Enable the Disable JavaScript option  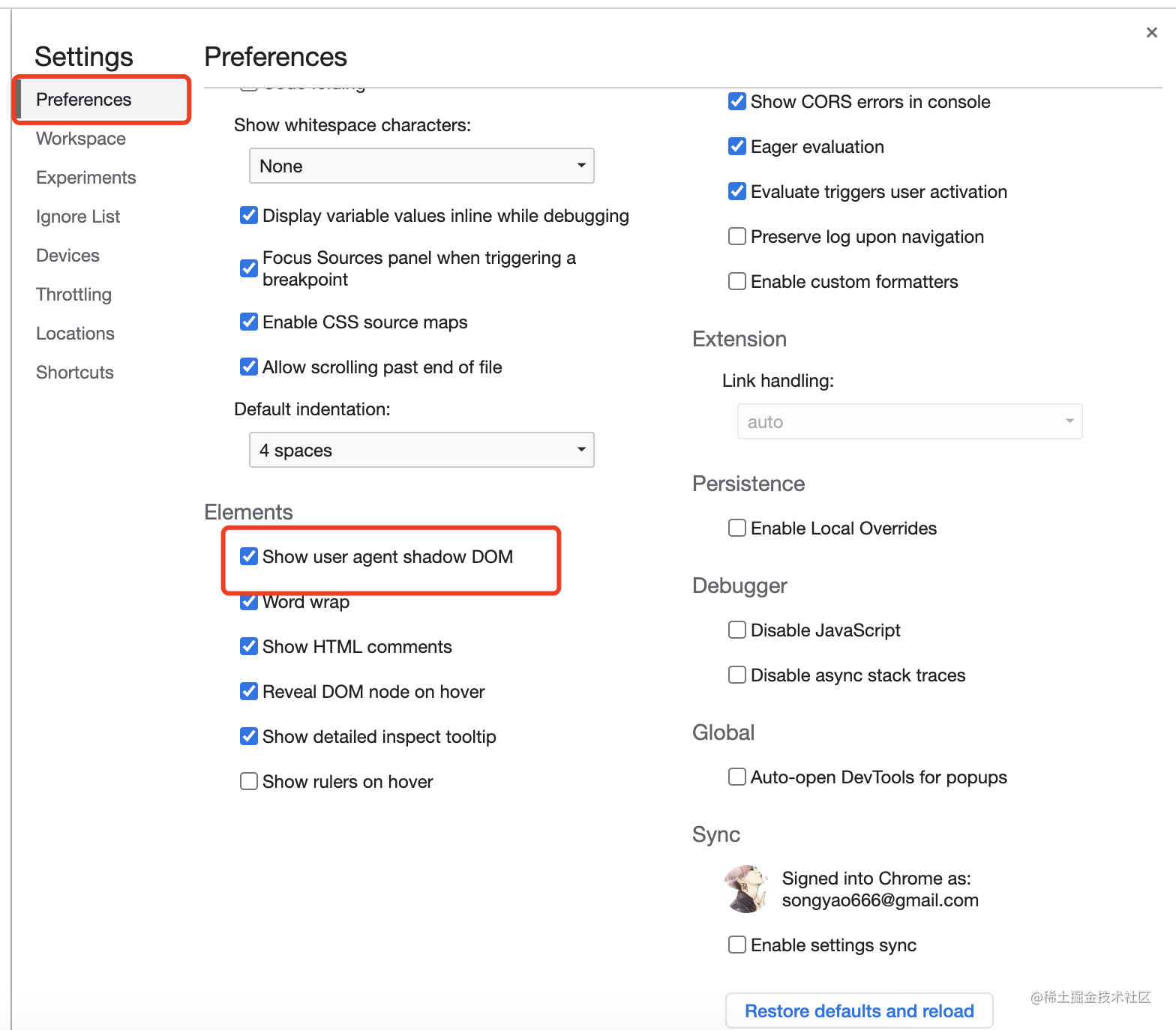coord(737,630)
